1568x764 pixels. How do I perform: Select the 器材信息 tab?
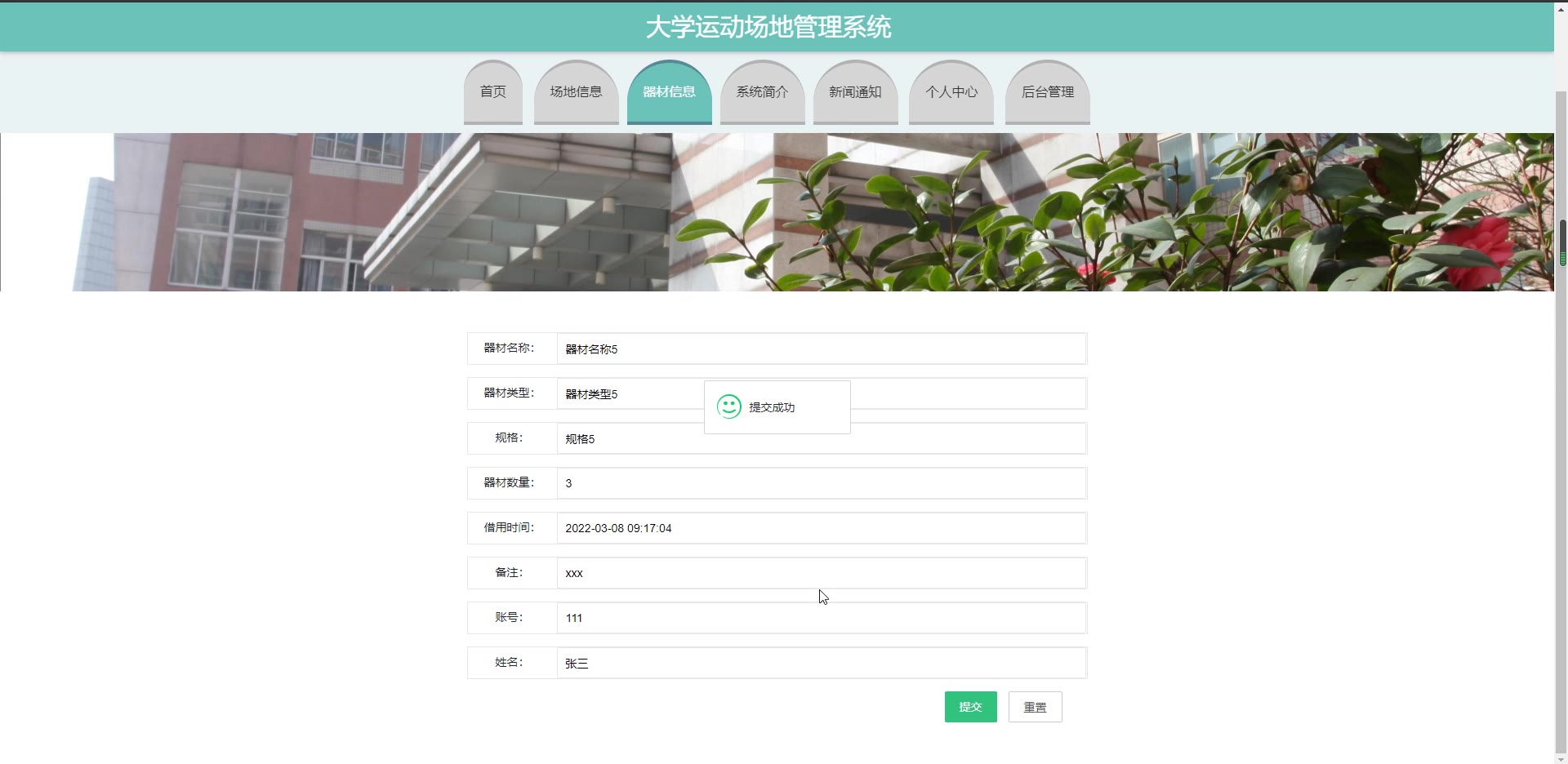[x=669, y=92]
